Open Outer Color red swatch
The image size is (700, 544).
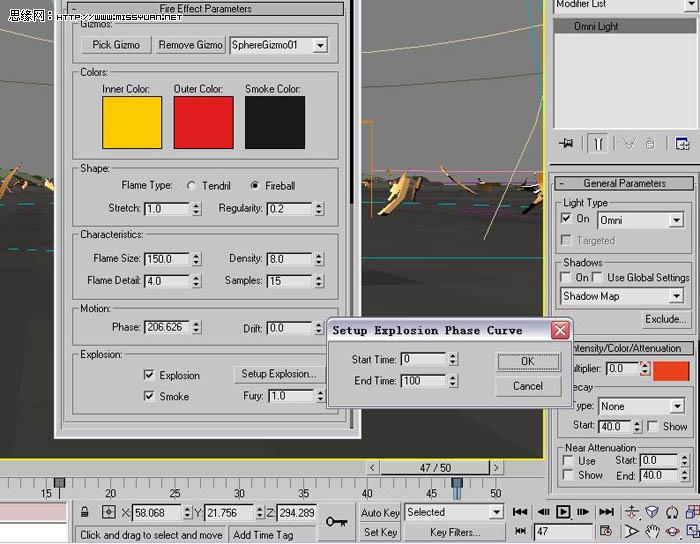[204, 122]
